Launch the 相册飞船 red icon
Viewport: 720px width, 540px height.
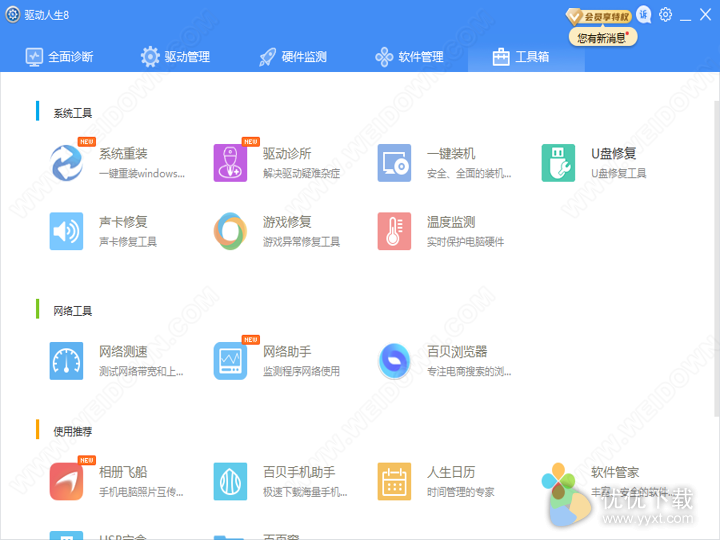coord(67,481)
